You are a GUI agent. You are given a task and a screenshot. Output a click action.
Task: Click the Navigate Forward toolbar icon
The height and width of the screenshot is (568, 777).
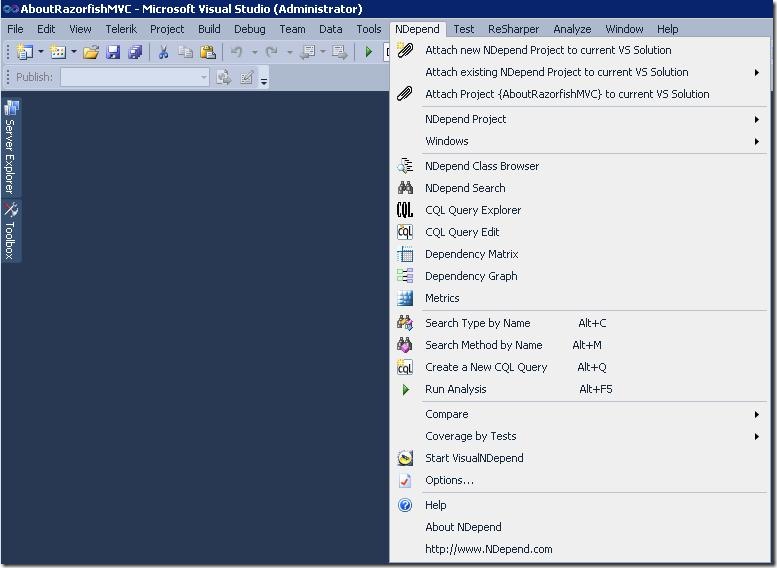pos(339,52)
